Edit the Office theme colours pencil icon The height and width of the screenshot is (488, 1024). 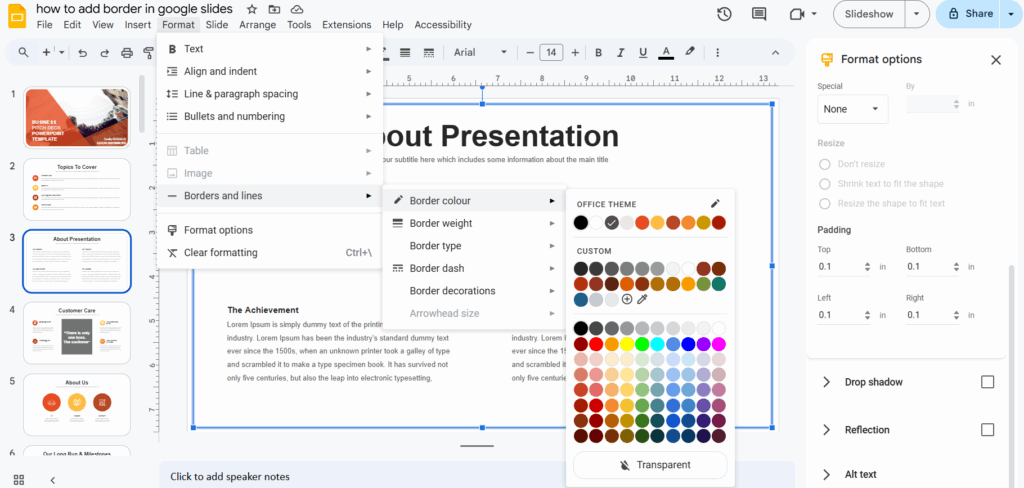point(715,204)
